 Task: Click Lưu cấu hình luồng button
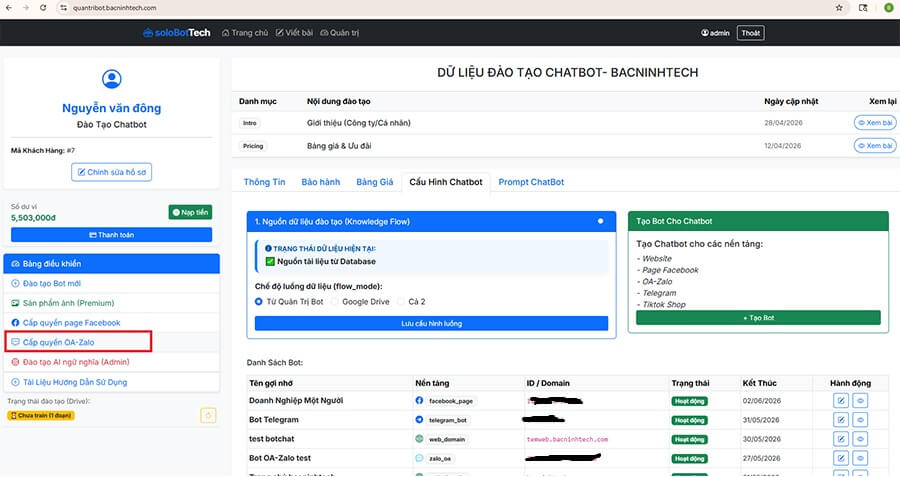click(x=431, y=324)
